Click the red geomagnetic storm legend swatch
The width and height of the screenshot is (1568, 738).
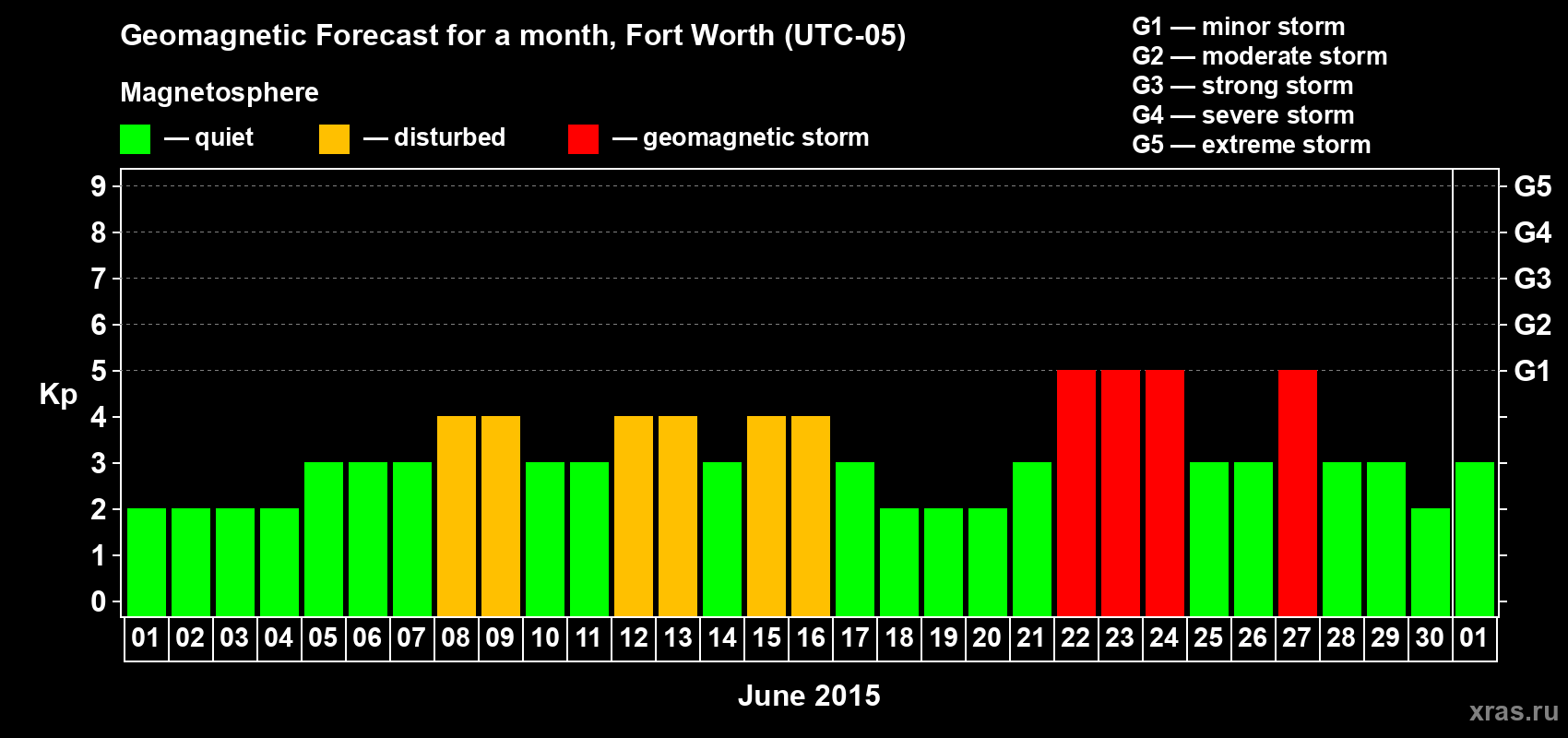tap(583, 139)
